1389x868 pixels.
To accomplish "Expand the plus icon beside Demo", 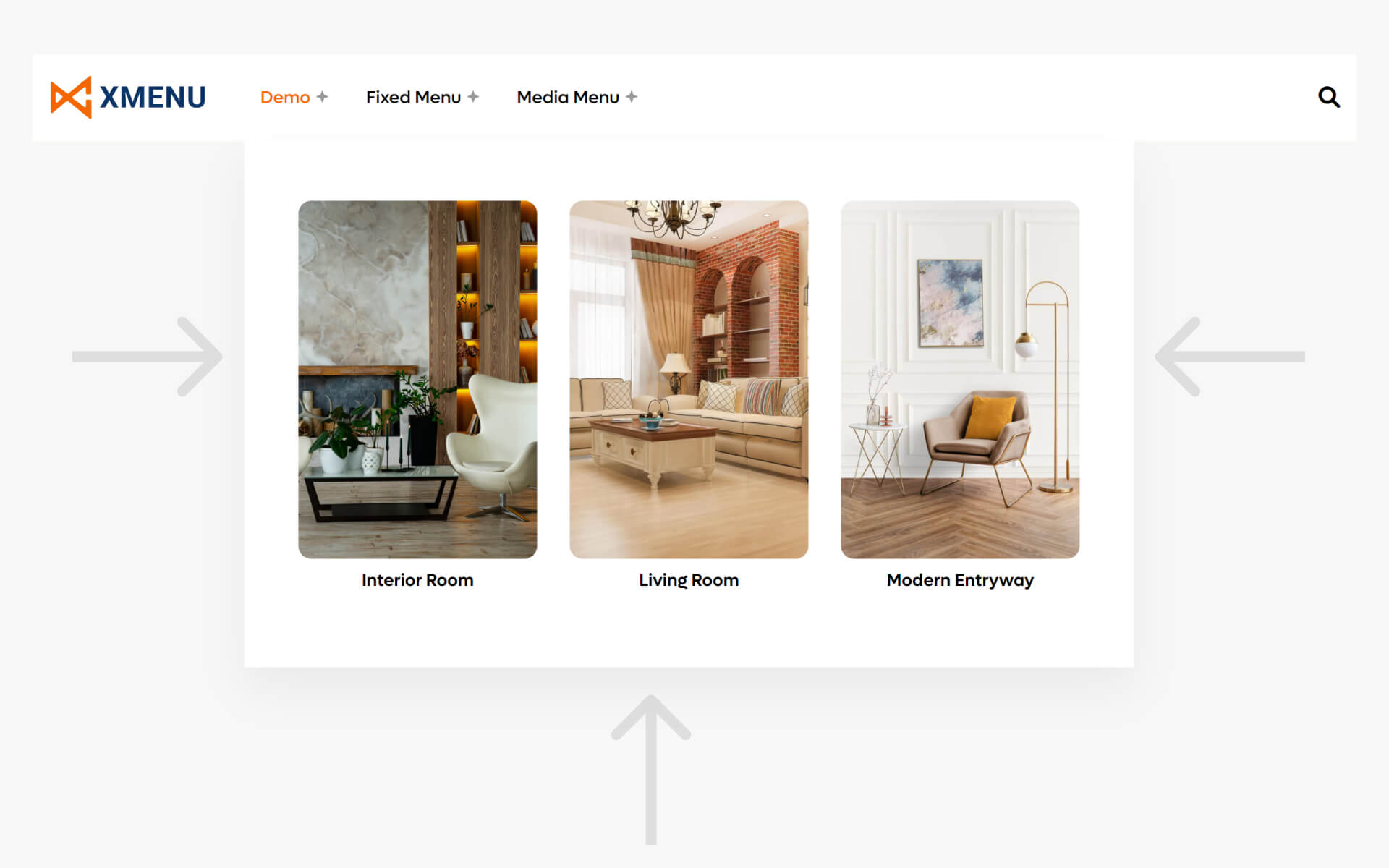I will (323, 96).
